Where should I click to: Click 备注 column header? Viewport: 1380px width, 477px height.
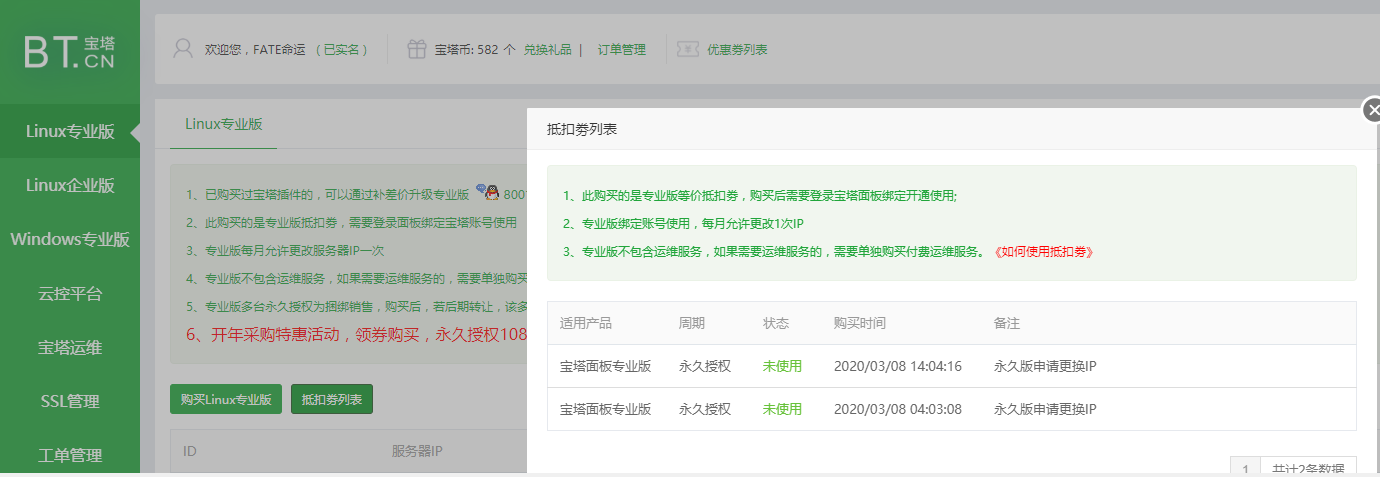[1007, 324]
